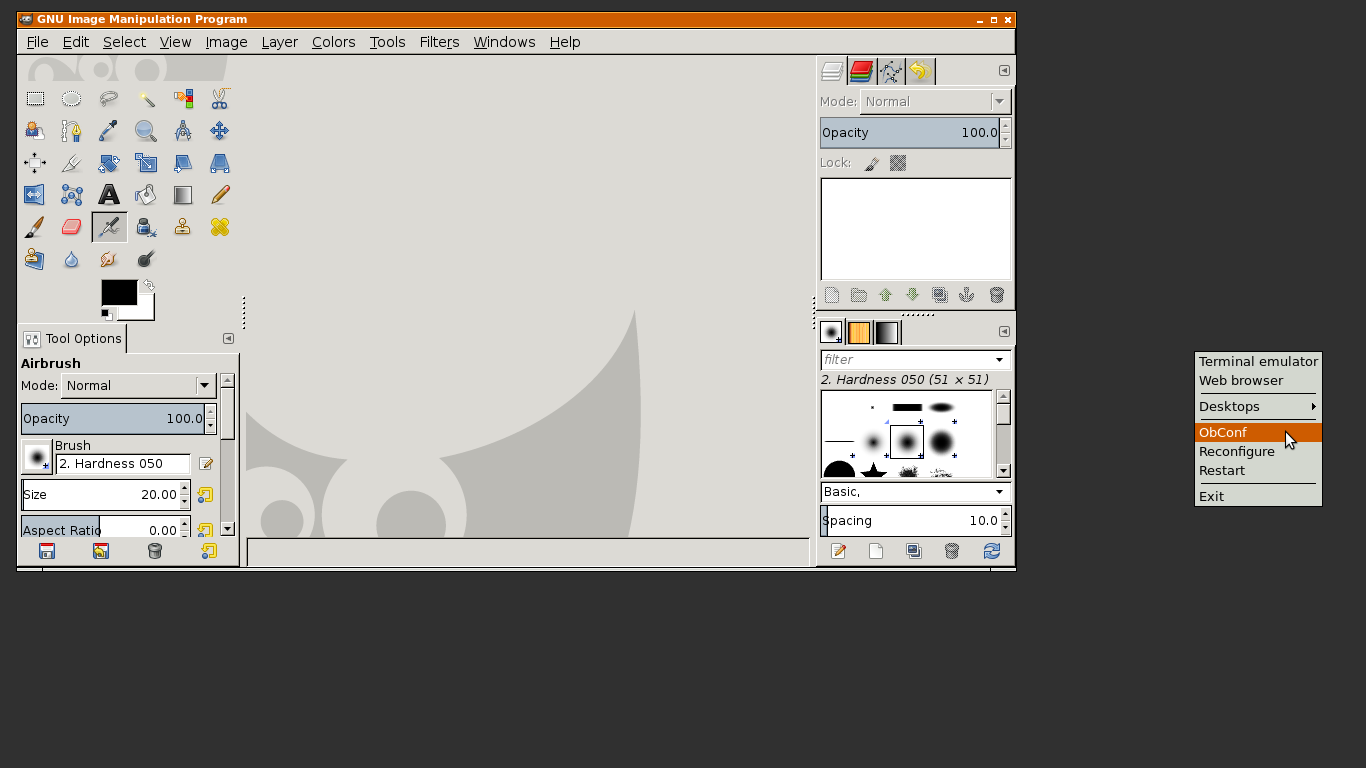Viewport: 1366px width, 768px height.
Task: Save the tool preset in Tool Options
Action: pyautogui.click(x=47, y=551)
